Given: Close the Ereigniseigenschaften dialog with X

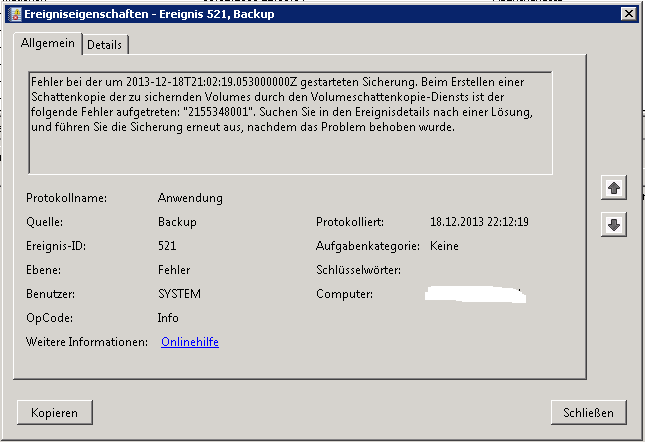Looking at the screenshot, I should click(626, 13).
